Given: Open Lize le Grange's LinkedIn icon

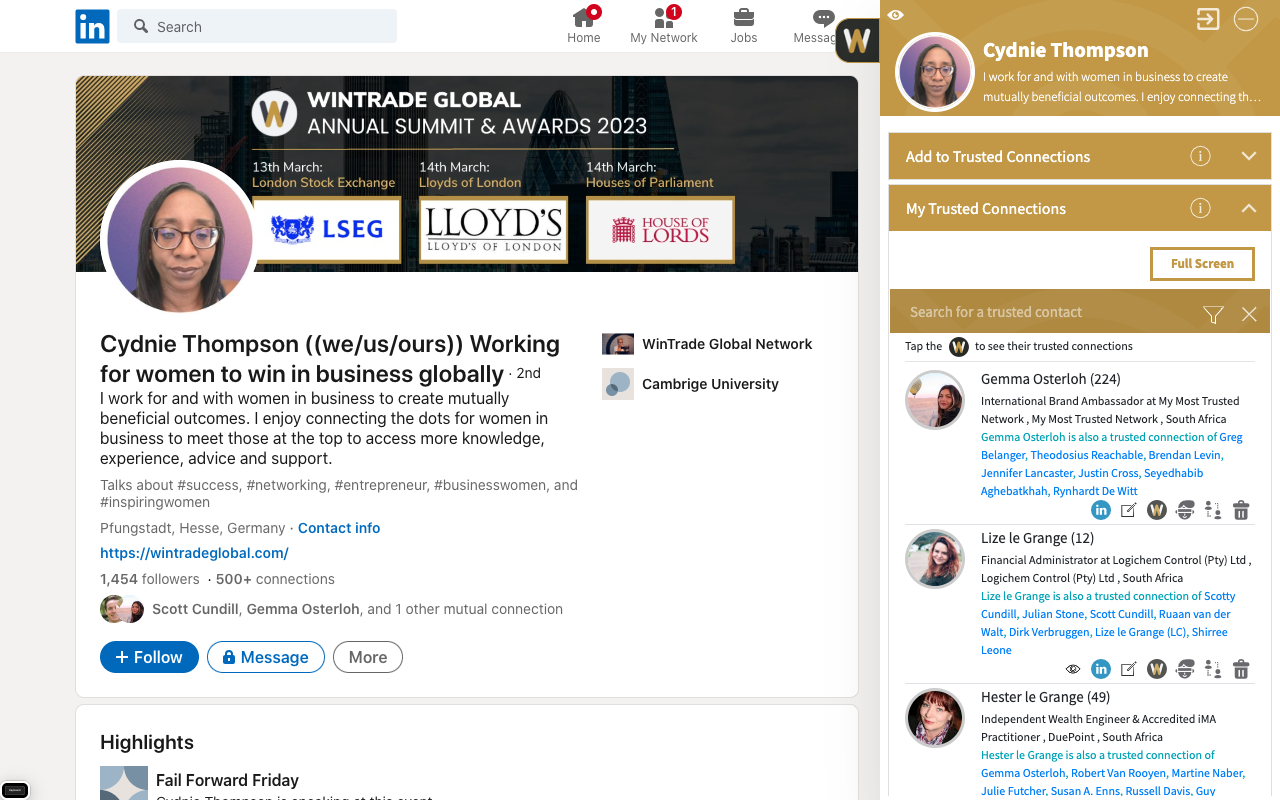Looking at the screenshot, I should pyautogui.click(x=1101, y=669).
